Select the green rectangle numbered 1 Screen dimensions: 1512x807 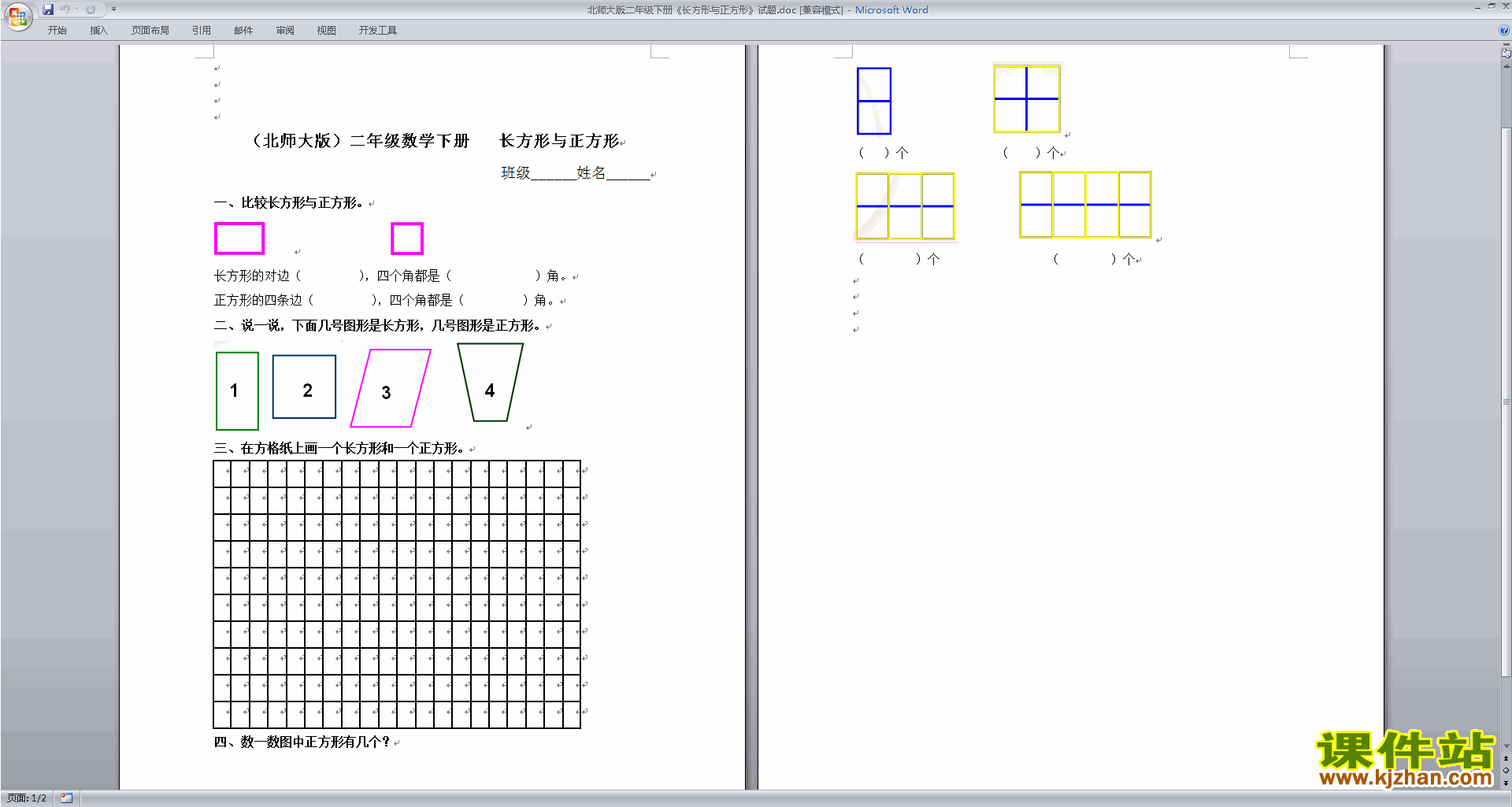237,391
